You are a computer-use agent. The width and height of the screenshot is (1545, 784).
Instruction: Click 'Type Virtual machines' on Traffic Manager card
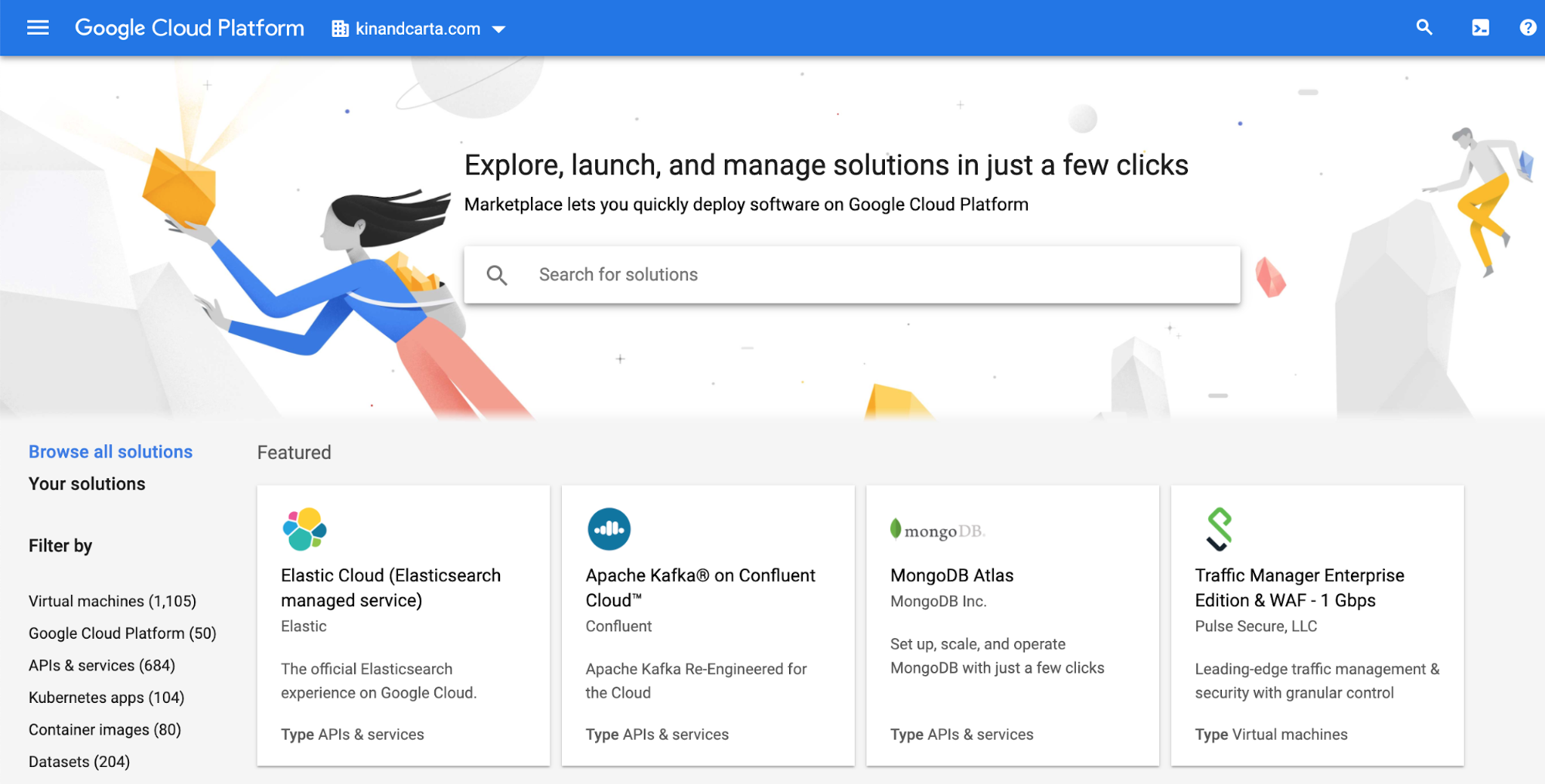(x=1271, y=735)
